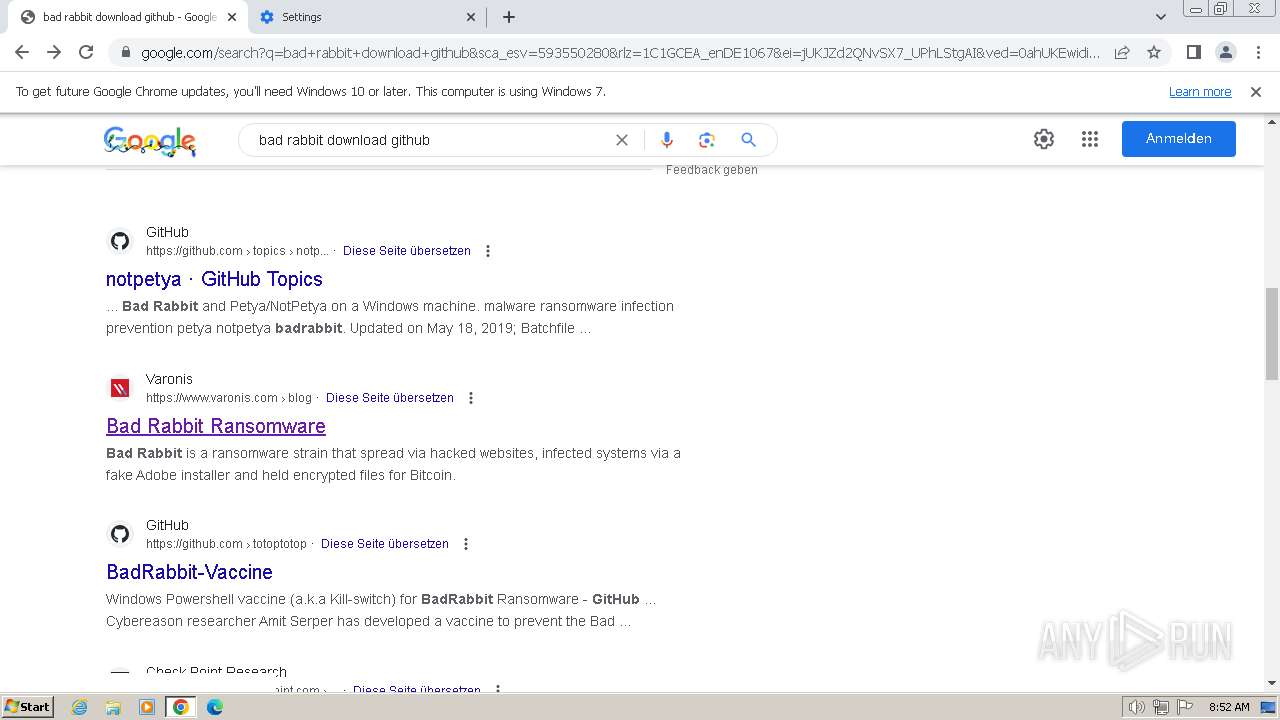Open Chrome side panel icon
Screen dimensions: 1280x720
[1194, 52]
